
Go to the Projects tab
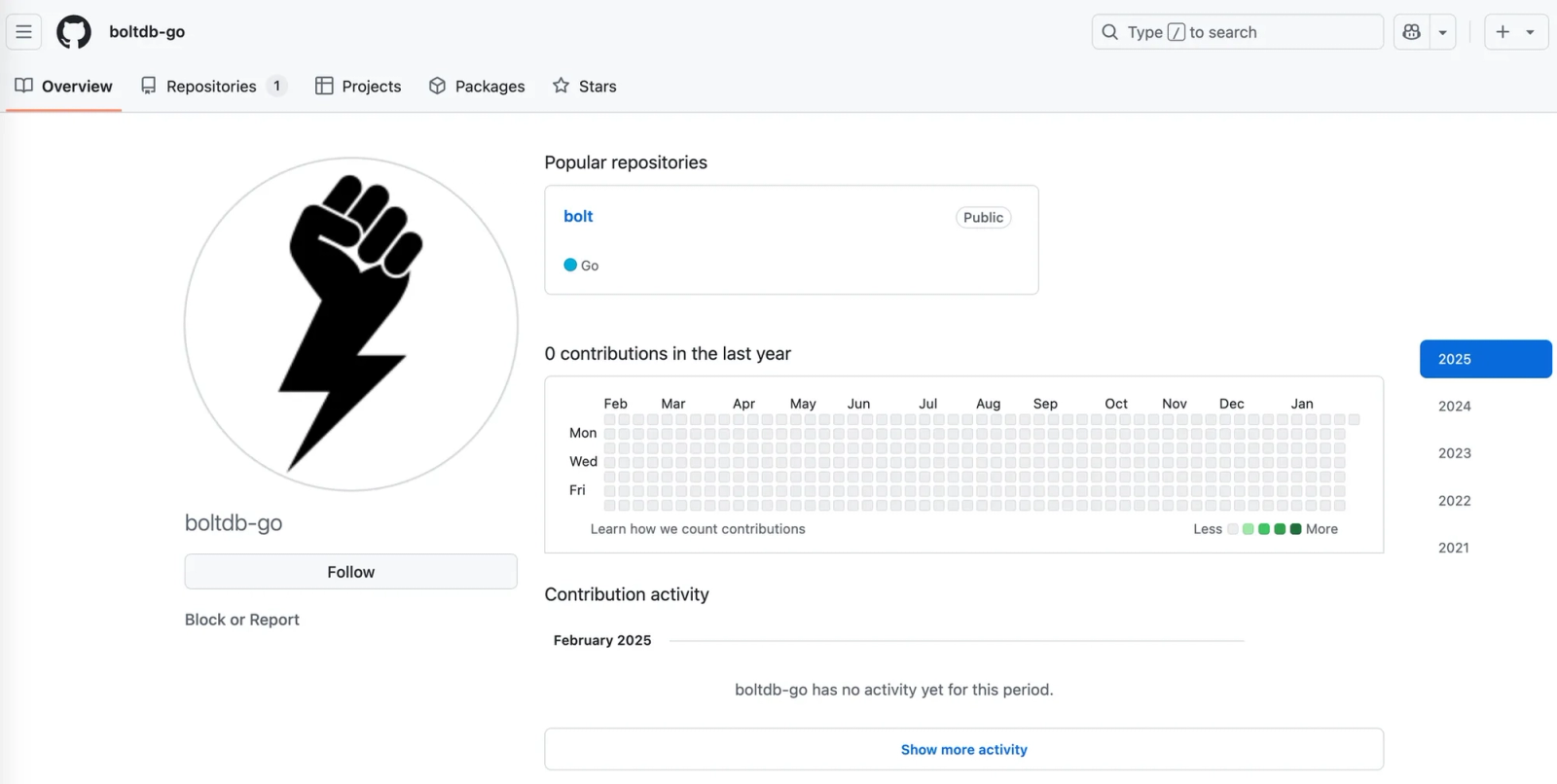(358, 87)
